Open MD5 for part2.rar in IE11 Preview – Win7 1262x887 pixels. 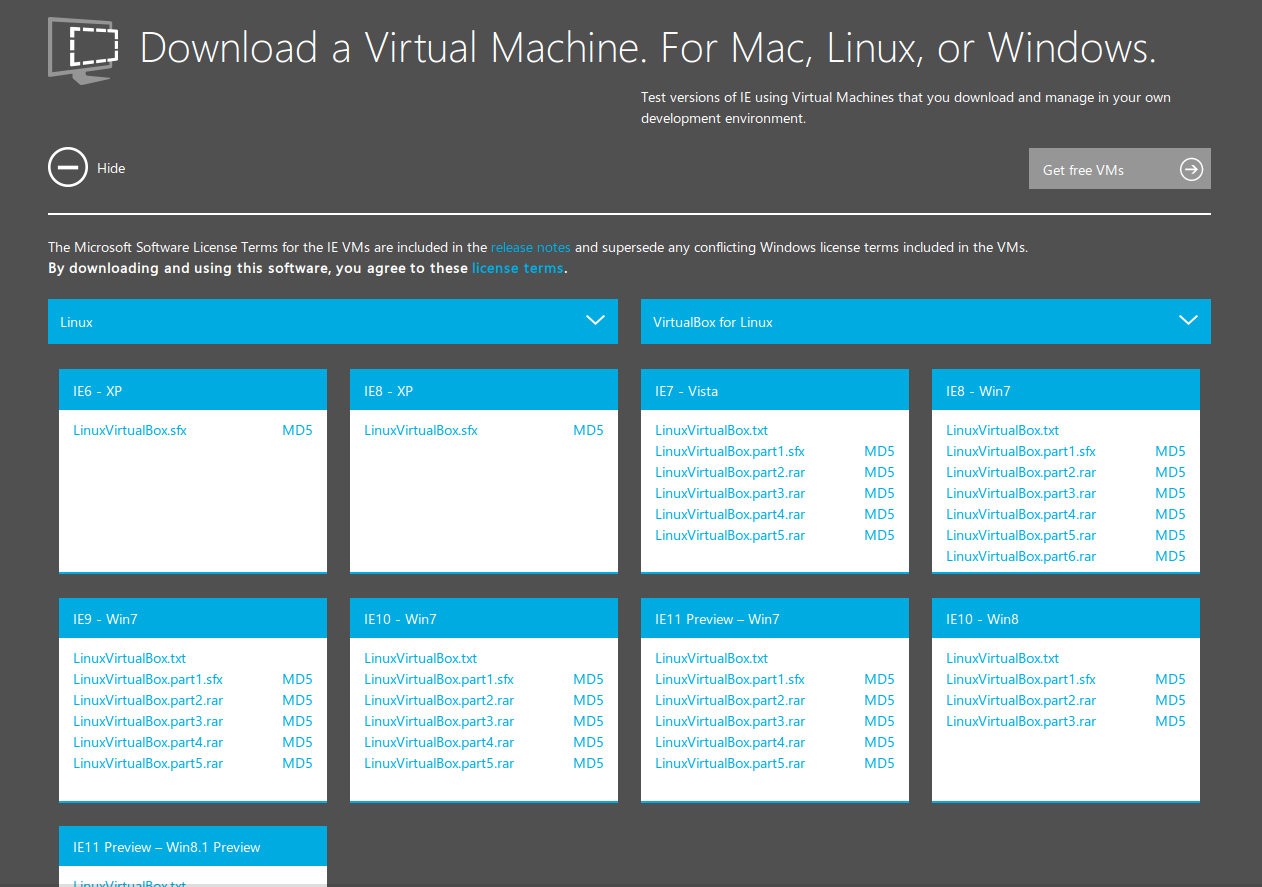pos(879,700)
